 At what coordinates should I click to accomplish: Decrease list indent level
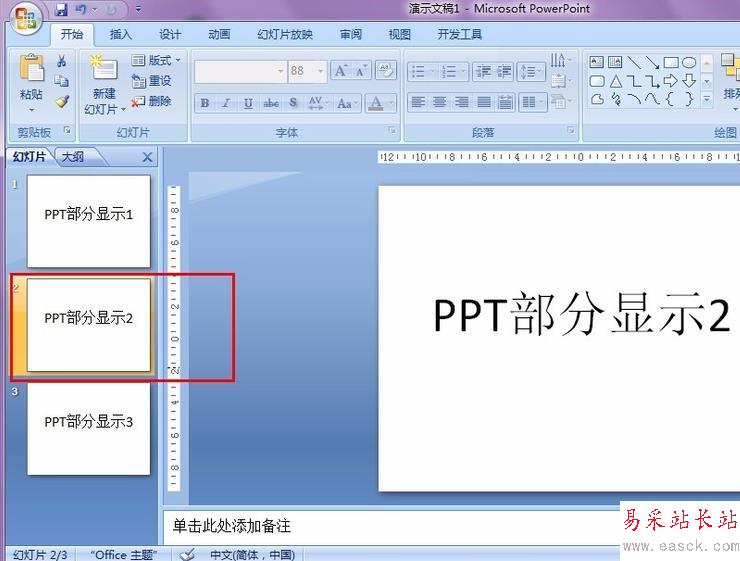[x=483, y=72]
